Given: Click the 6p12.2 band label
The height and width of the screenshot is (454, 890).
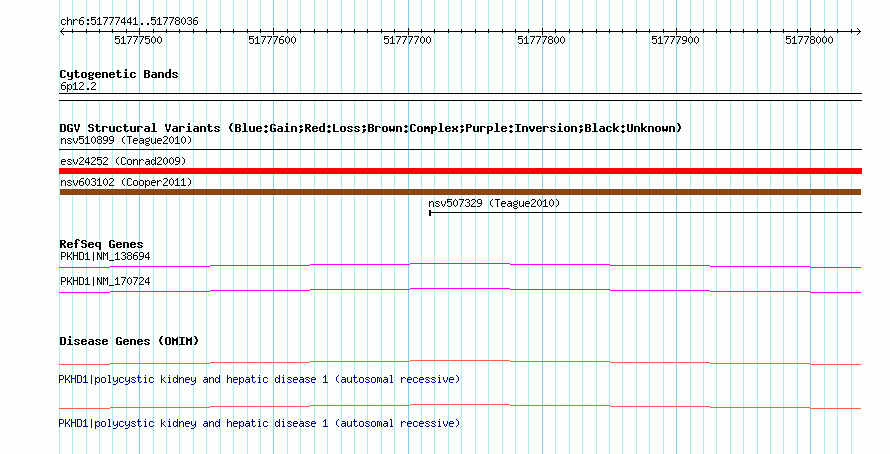Looking at the screenshot, I should tap(78, 87).
